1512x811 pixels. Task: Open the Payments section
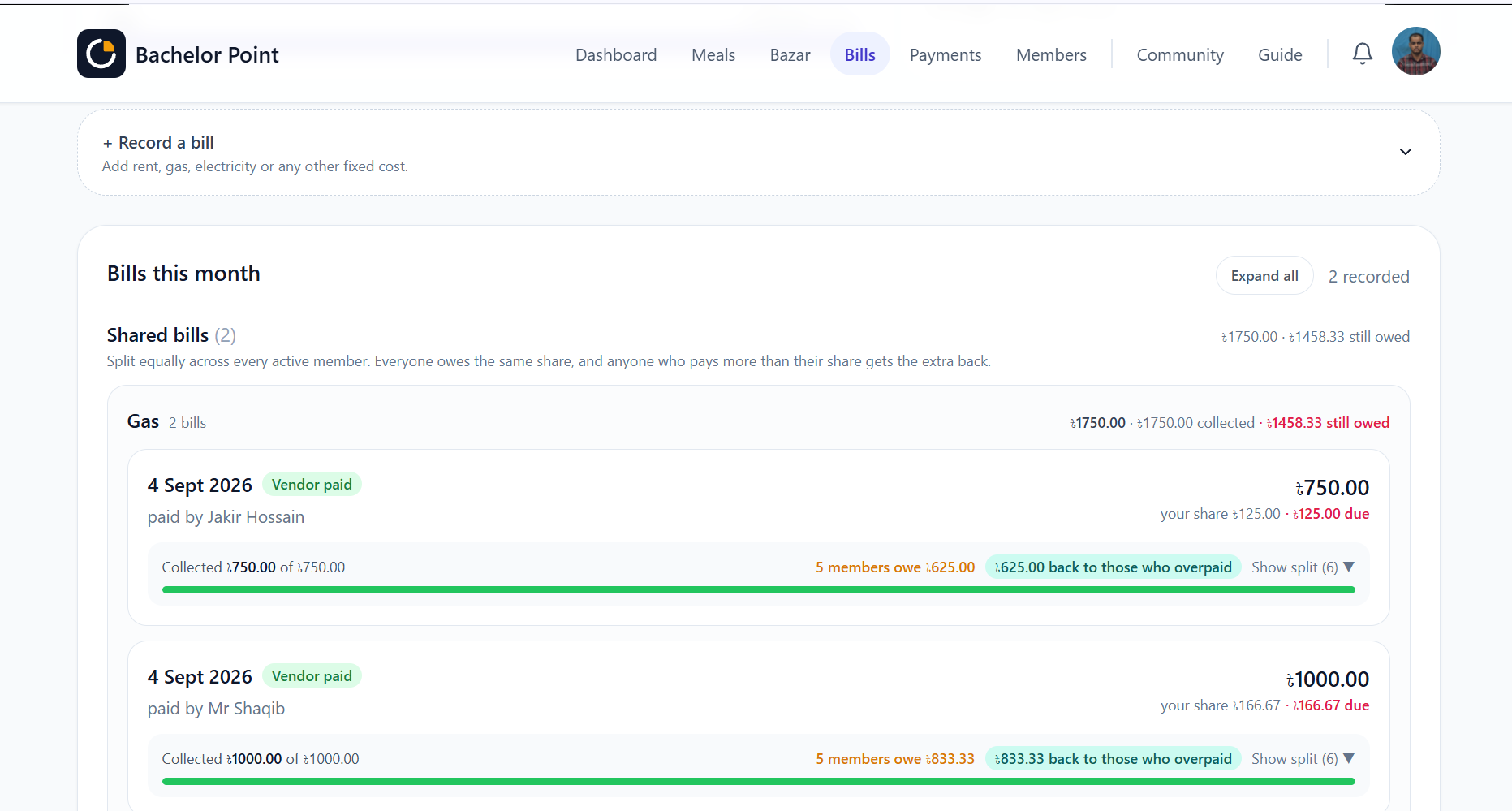point(946,54)
